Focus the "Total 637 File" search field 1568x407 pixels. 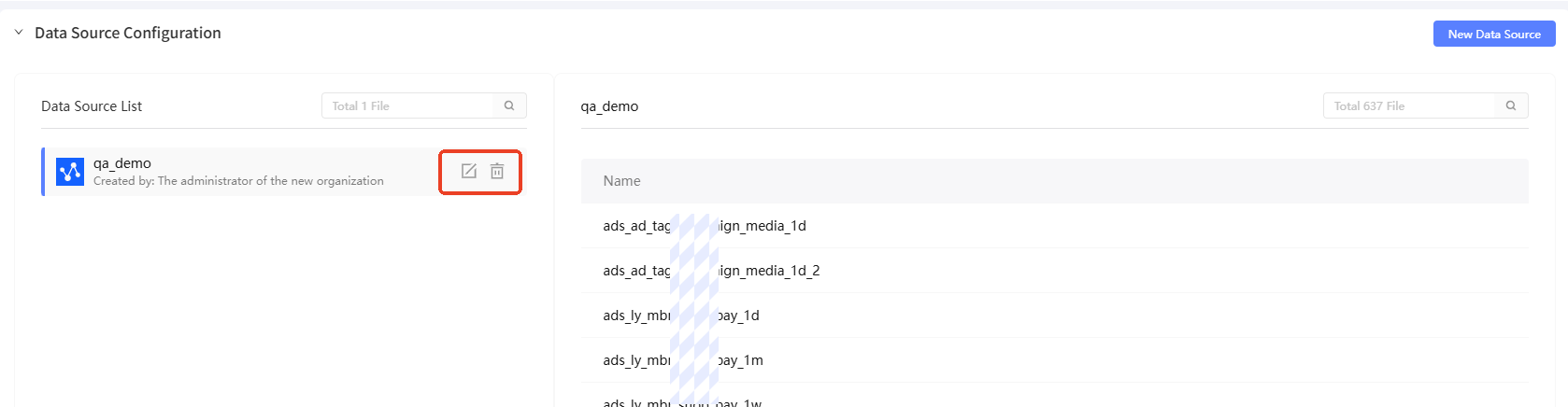(x=1410, y=105)
